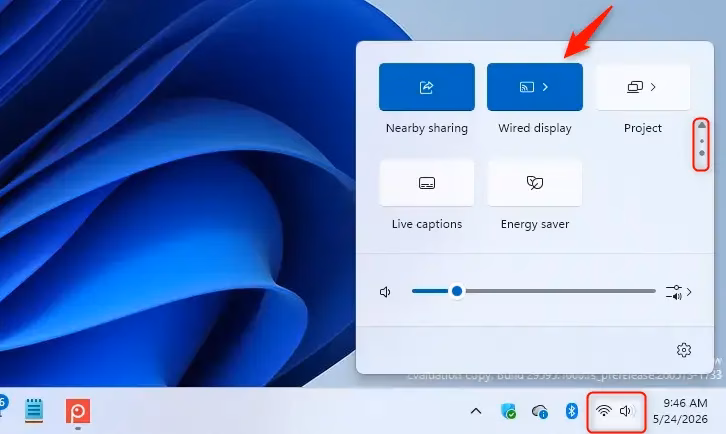Open clock showing 9:46 AM

click(x=680, y=411)
